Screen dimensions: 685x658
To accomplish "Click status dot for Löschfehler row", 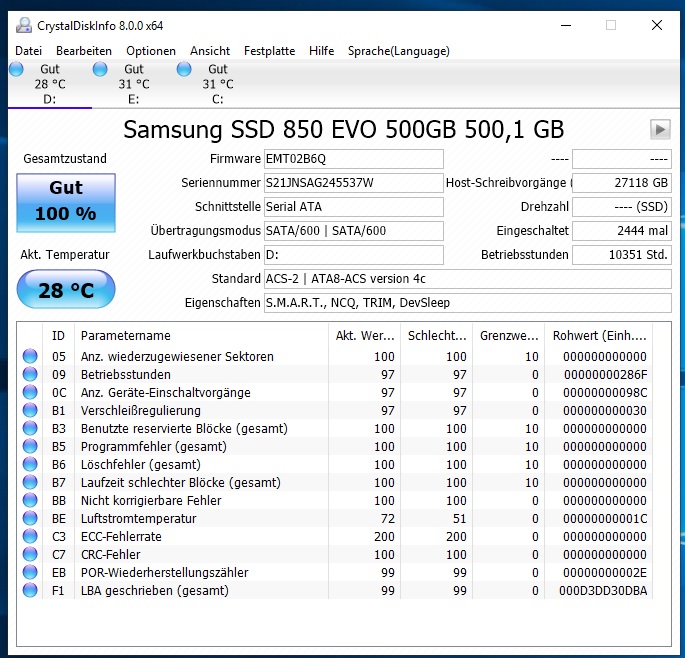I will [30, 464].
